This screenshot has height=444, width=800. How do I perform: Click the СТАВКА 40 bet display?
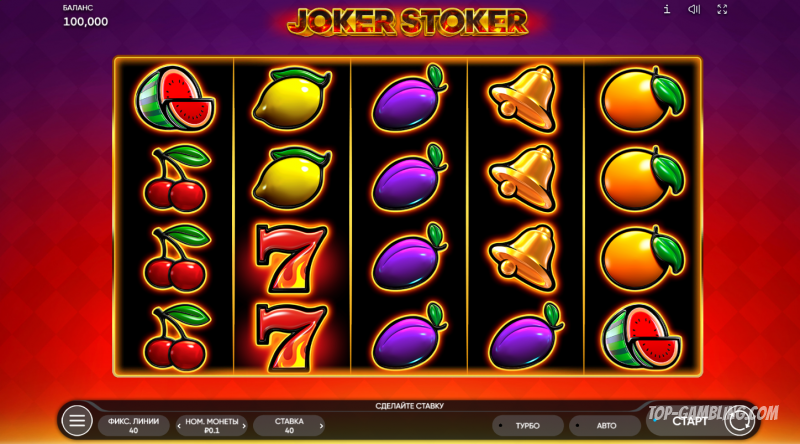pos(289,426)
